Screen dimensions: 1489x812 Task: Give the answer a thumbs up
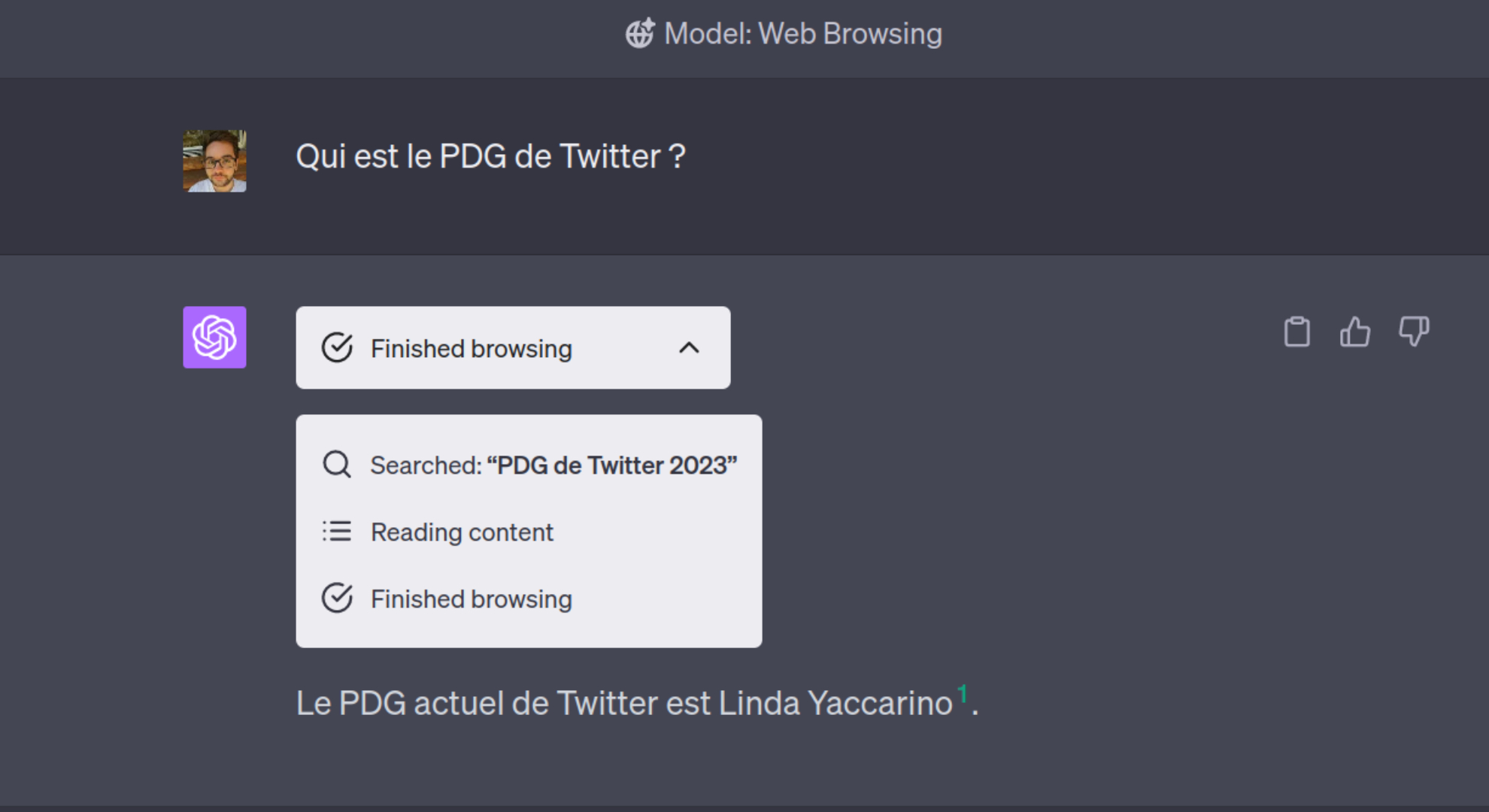click(x=1355, y=332)
